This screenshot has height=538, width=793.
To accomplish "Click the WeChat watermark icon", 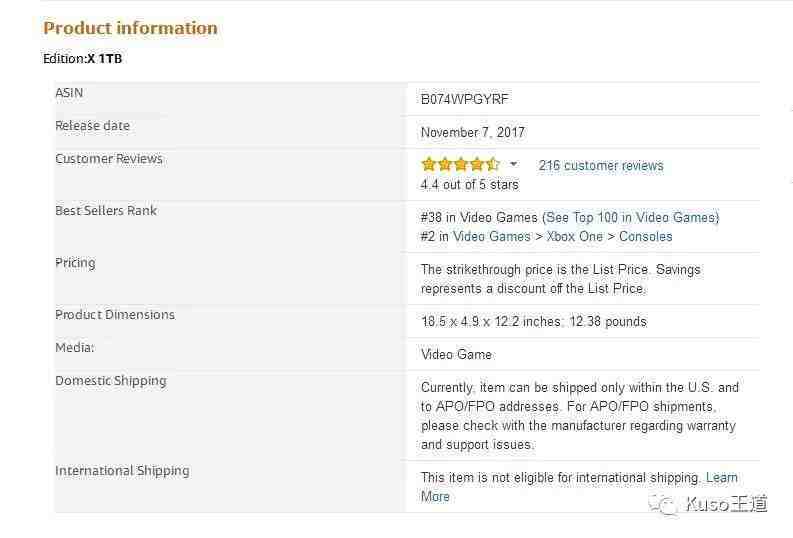I will click(662, 504).
